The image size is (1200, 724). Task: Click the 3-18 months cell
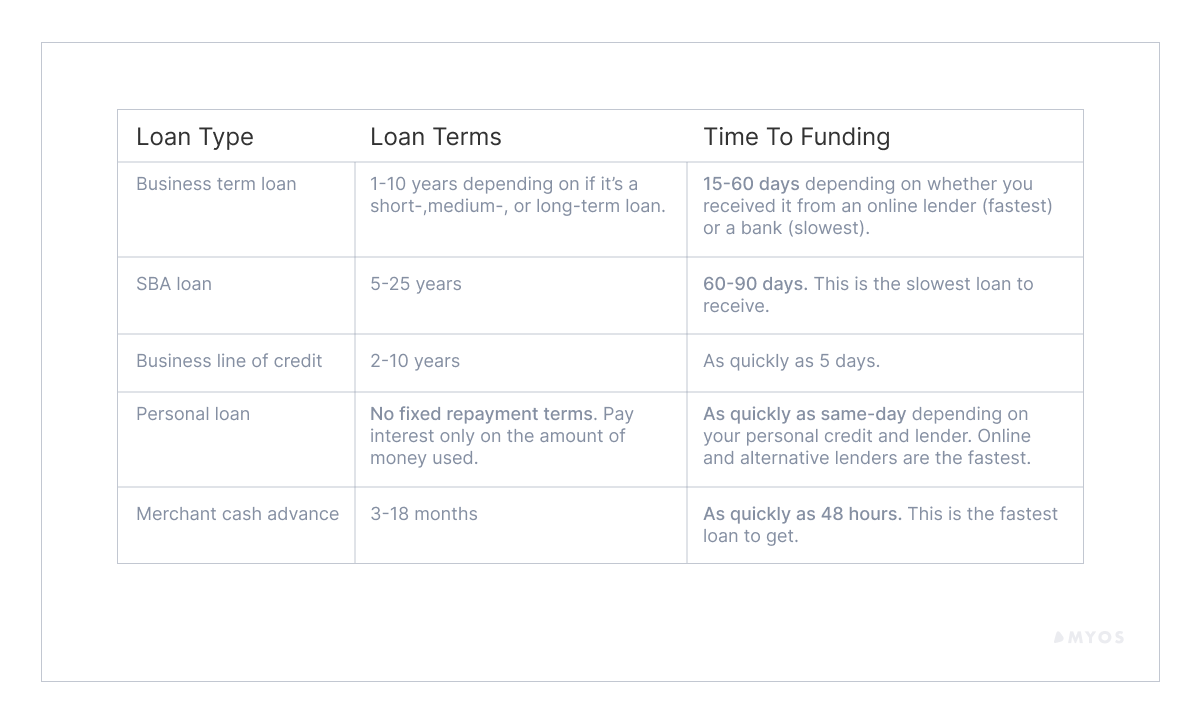424,514
